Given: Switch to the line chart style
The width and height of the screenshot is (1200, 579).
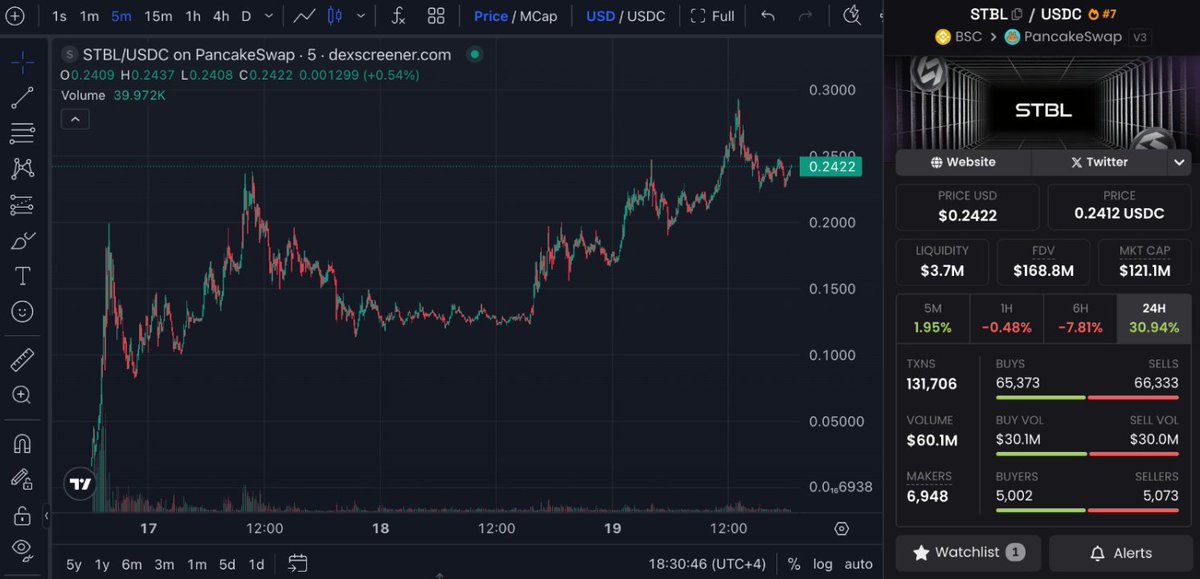Looking at the screenshot, I should (305, 16).
